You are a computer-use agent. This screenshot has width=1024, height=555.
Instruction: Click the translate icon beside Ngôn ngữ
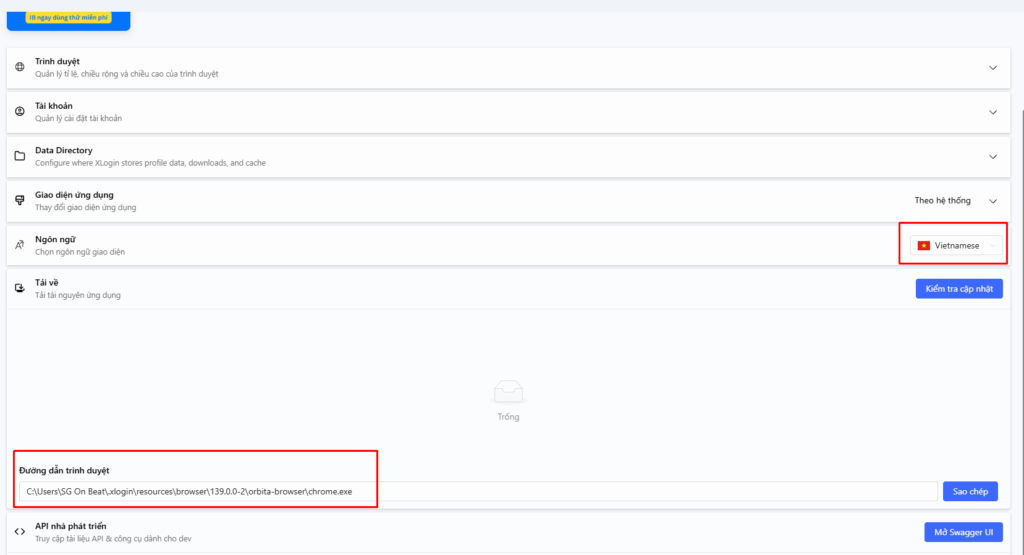(x=19, y=245)
